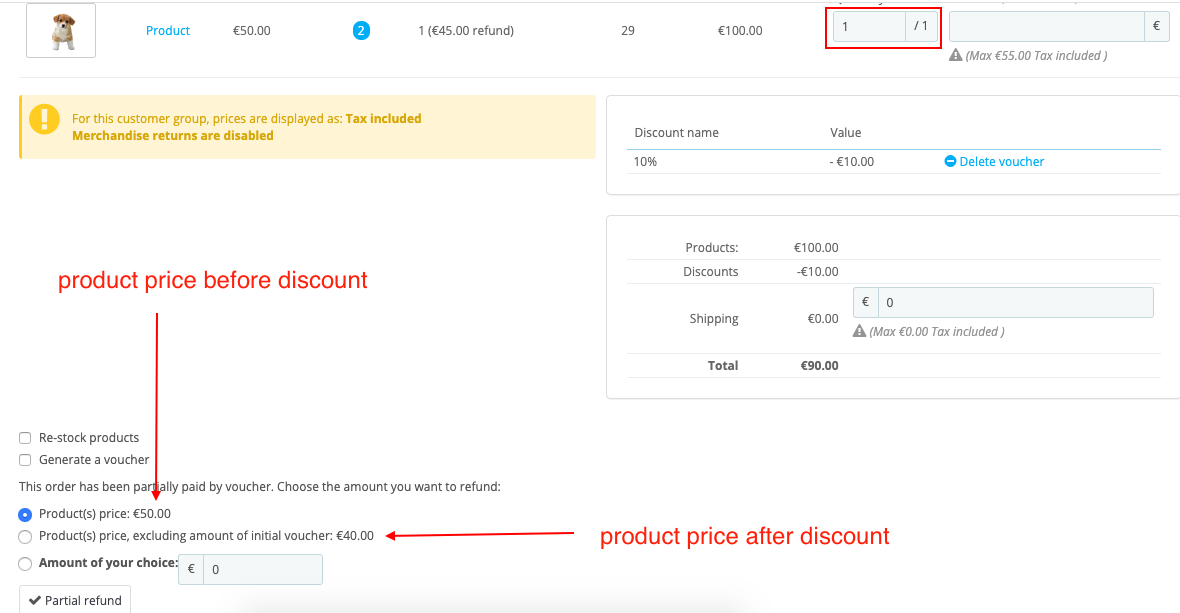1180x613 pixels.
Task: Select the Product(s) price €50.00 option
Action: [x=24, y=514]
